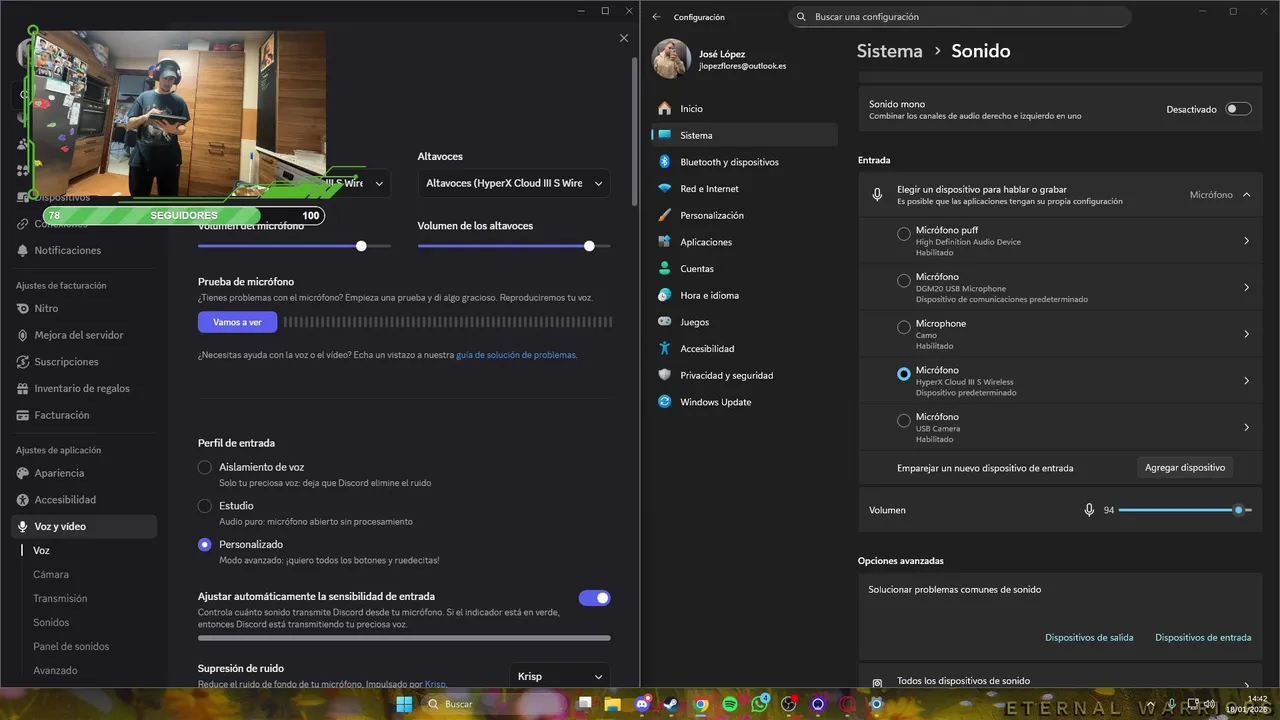Open Dispositivos de entrada troubleshooter link

[1203, 637]
